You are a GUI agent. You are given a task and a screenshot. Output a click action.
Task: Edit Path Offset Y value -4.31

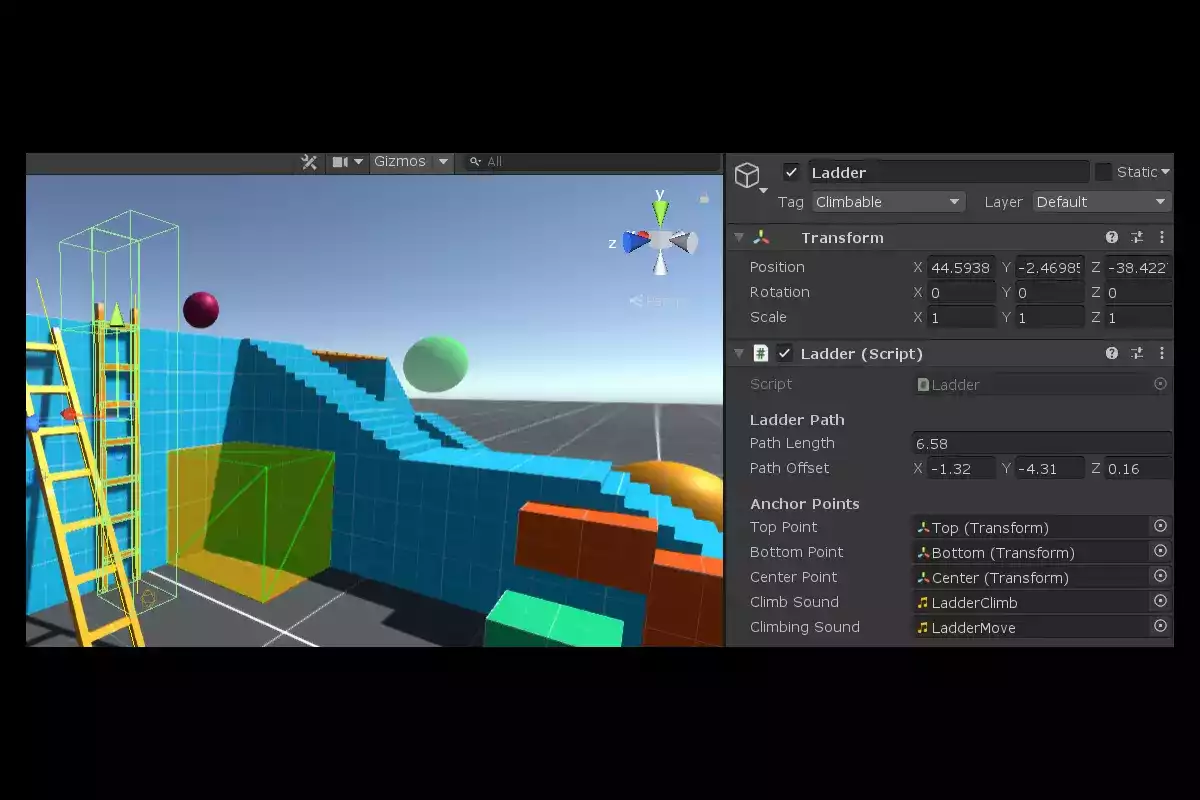tap(1050, 468)
